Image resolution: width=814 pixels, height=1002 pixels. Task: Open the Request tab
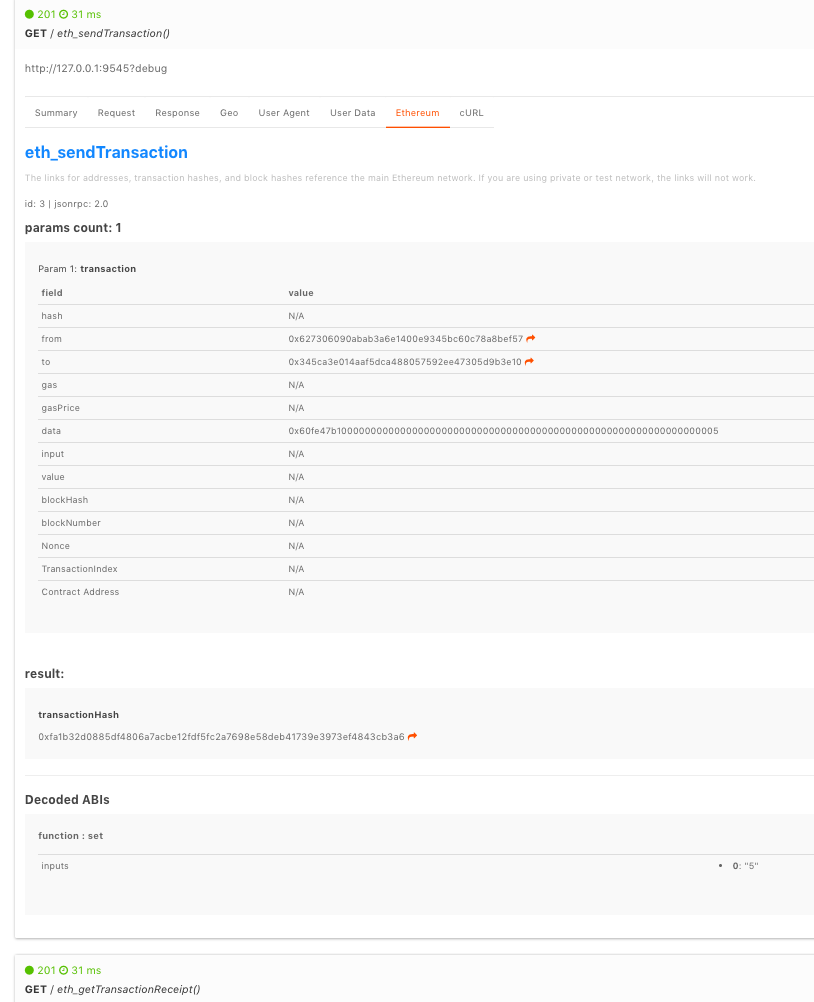click(116, 112)
